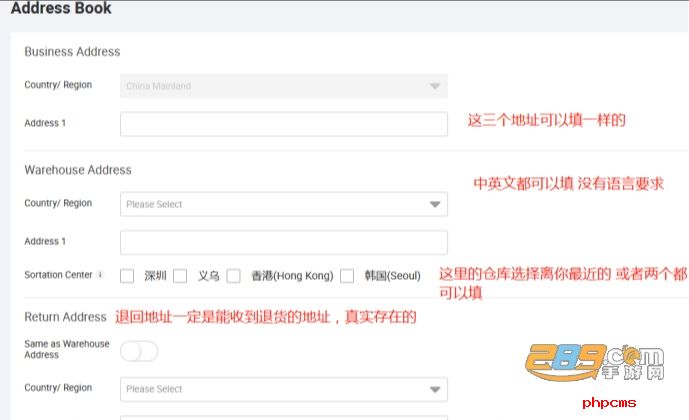Click the 深圳 checkbox label text
The height and width of the screenshot is (420, 689).
click(x=156, y=276)
